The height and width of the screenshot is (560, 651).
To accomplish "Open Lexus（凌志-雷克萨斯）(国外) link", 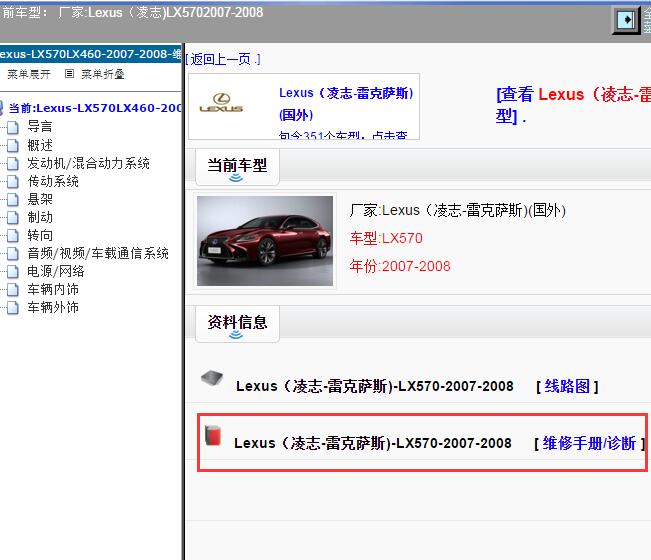I will pos(346,104).
